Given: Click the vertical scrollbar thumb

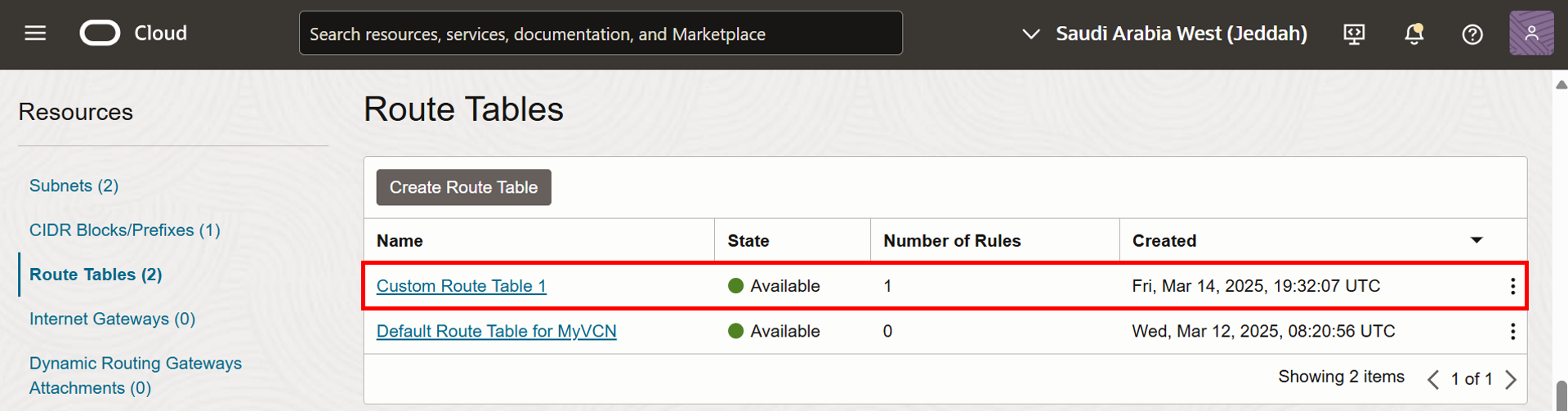Looking at the screenshot, I should tap(1561, 395).
